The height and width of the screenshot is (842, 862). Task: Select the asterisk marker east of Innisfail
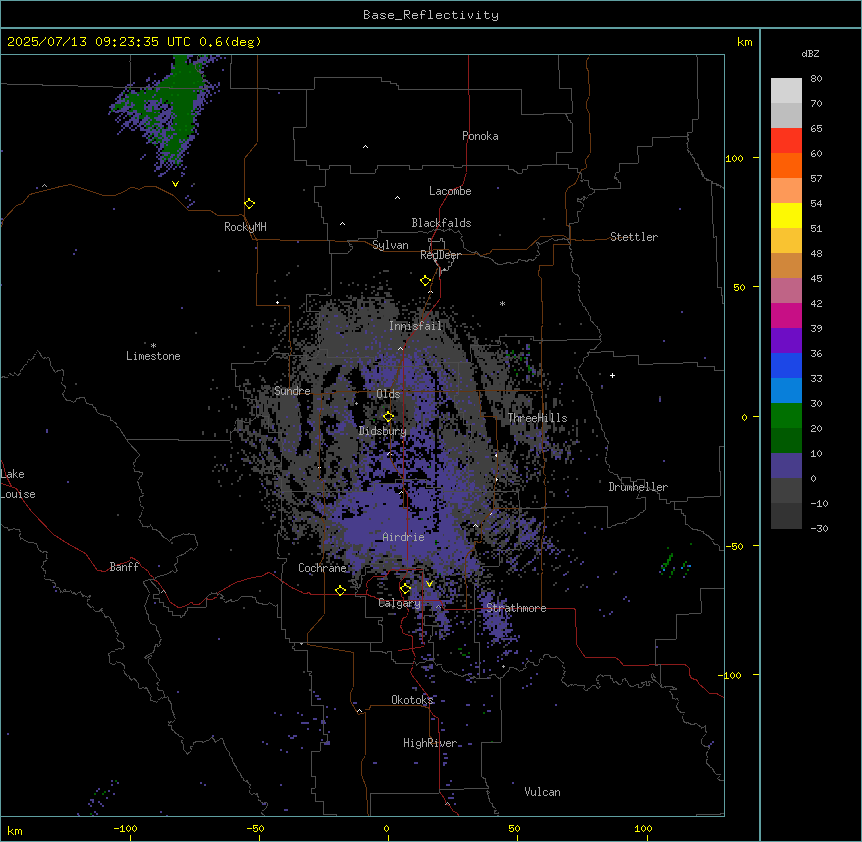pos(502,303)
